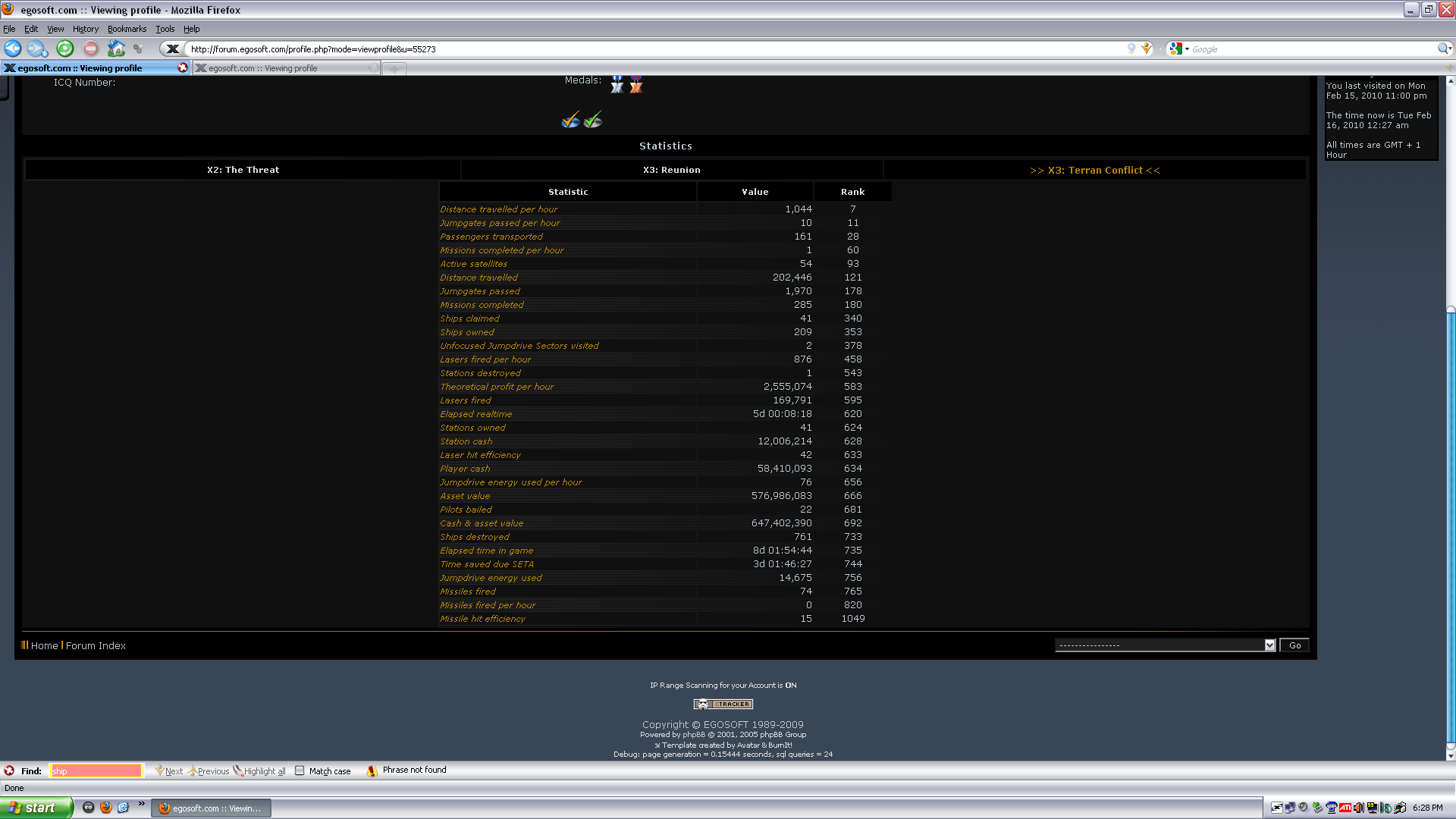Click the egosoft Firefox taskbar button
Image resolution: width=1456 pixels, height=819 pixels.
pyautogui.click(x=212, y=808)
